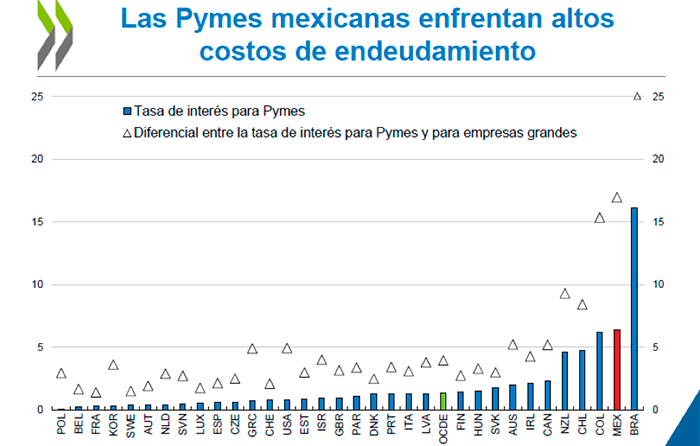Click the 'SWE' axis label
This screenshot has height=446, width=700.
coord(131,425)
